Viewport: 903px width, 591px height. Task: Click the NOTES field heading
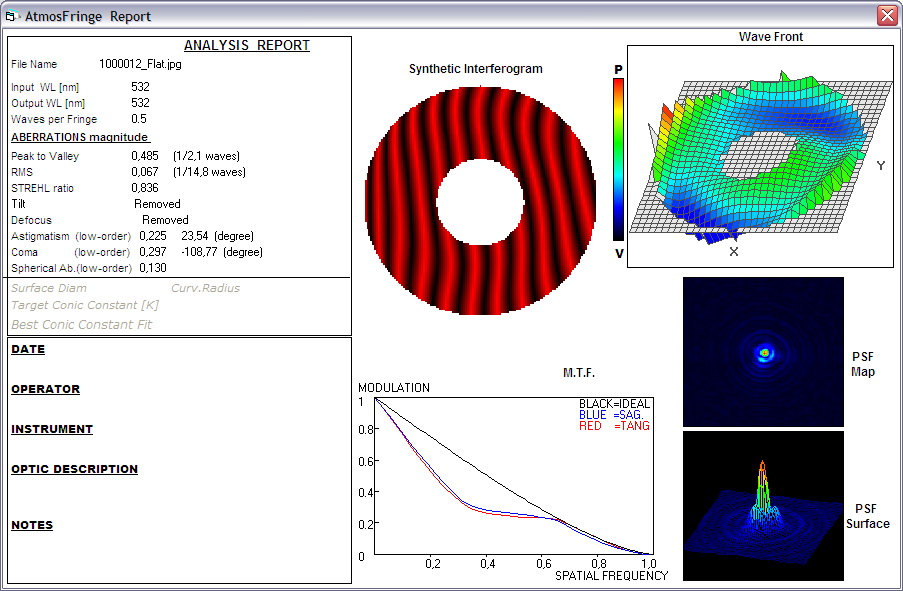pos(32,526)
